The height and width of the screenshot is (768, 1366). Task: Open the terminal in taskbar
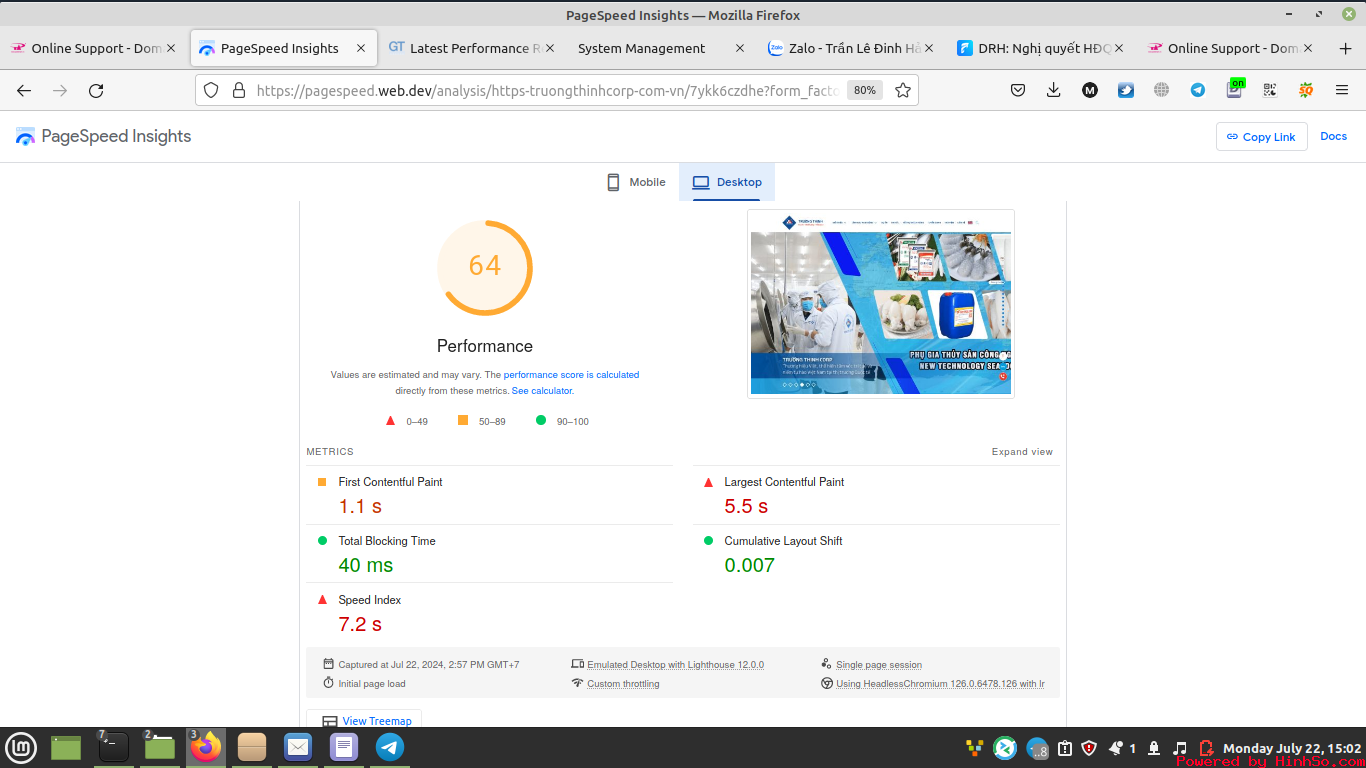coord(113,747)
